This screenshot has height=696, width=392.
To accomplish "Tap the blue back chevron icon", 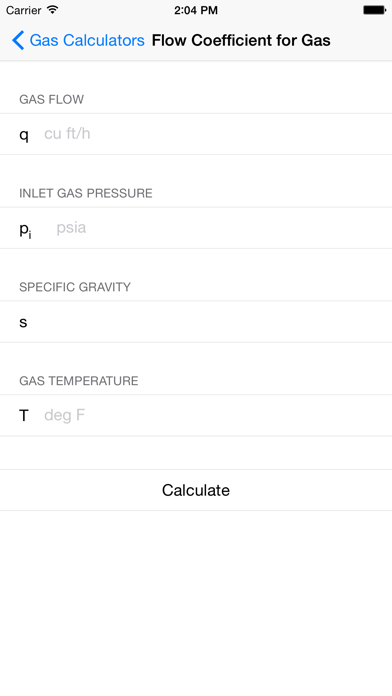I will tap(18, 40).
